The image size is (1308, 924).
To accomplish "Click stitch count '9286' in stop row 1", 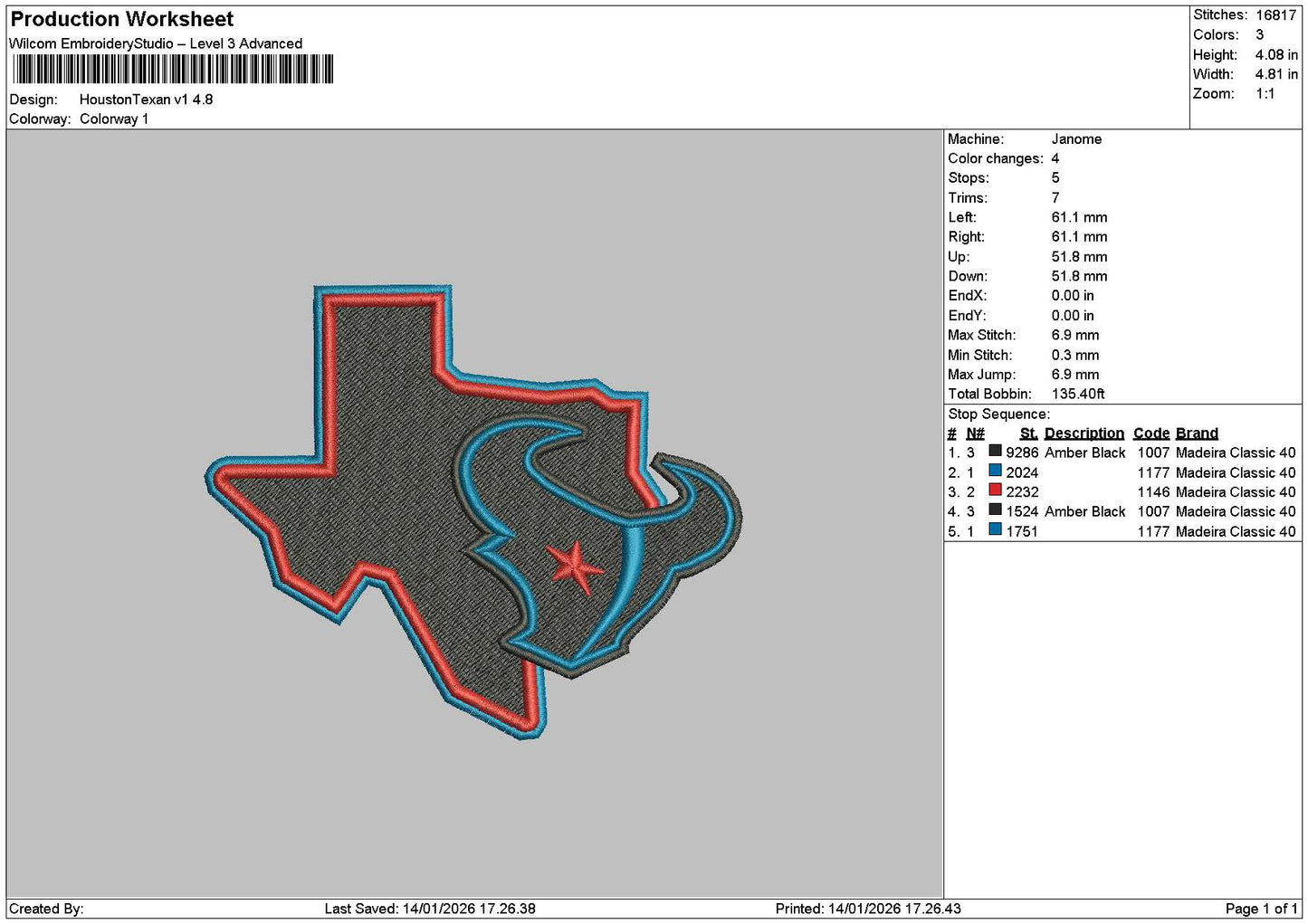I will click(x=1022, y=452).
